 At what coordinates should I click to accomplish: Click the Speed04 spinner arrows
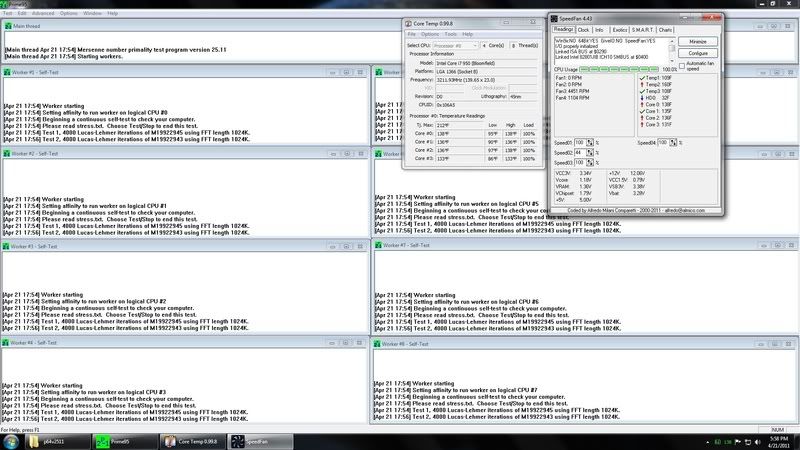coord(673,143)
